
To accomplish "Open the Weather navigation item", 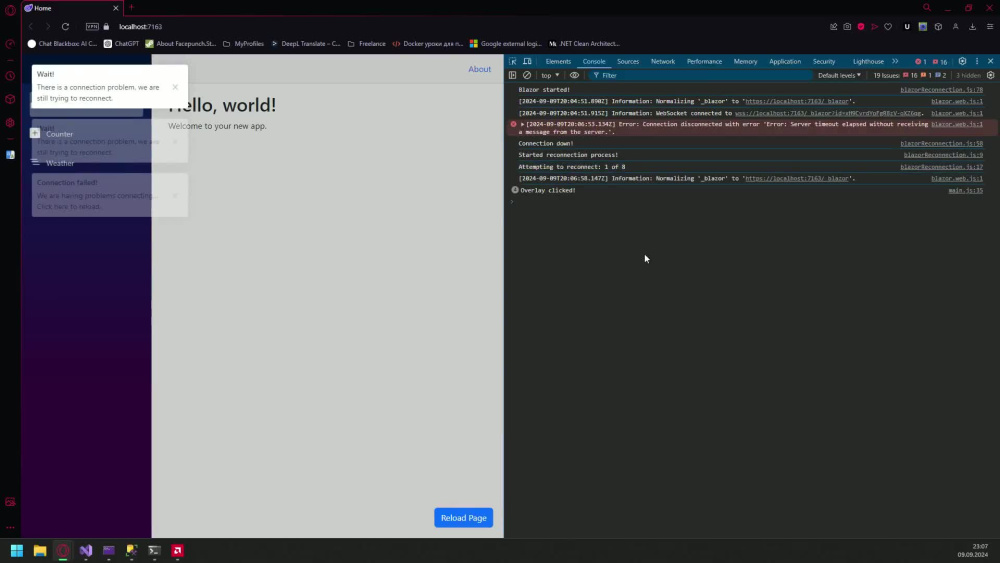I will pos(60,163).
